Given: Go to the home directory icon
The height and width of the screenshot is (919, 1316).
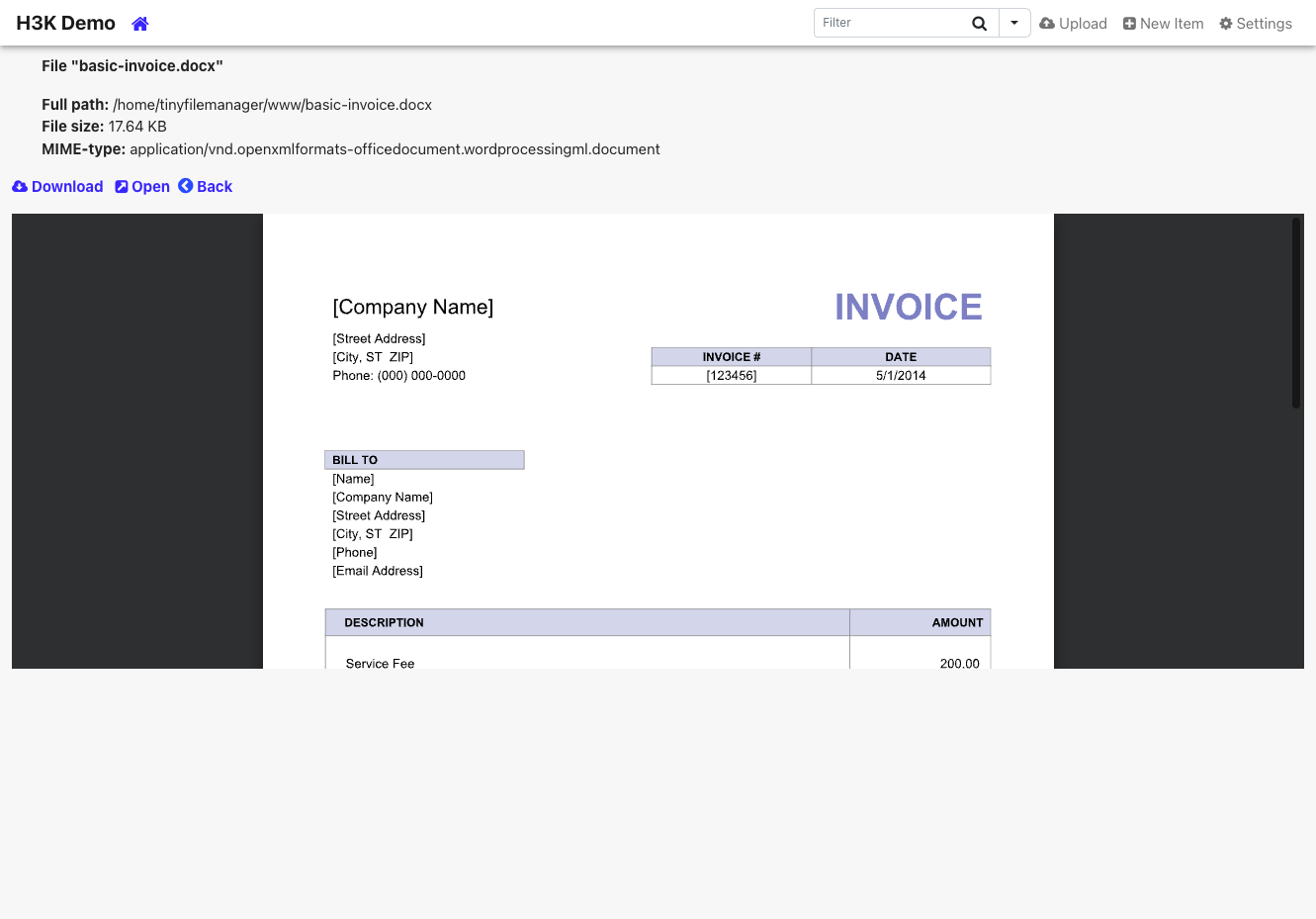Looking at the screenshot, I should click(140, 24).
